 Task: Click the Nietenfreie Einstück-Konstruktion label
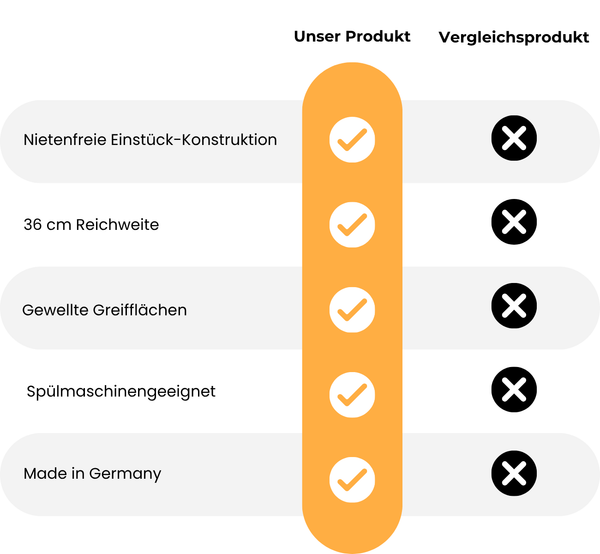pos(150,140)
